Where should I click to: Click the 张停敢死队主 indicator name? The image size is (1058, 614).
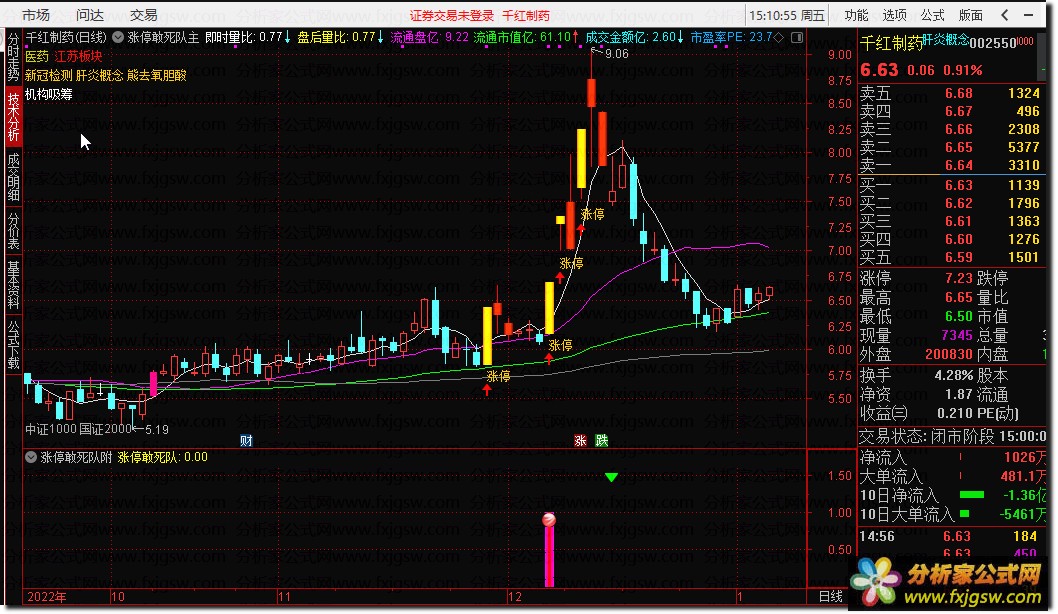[x=163, y=38]
